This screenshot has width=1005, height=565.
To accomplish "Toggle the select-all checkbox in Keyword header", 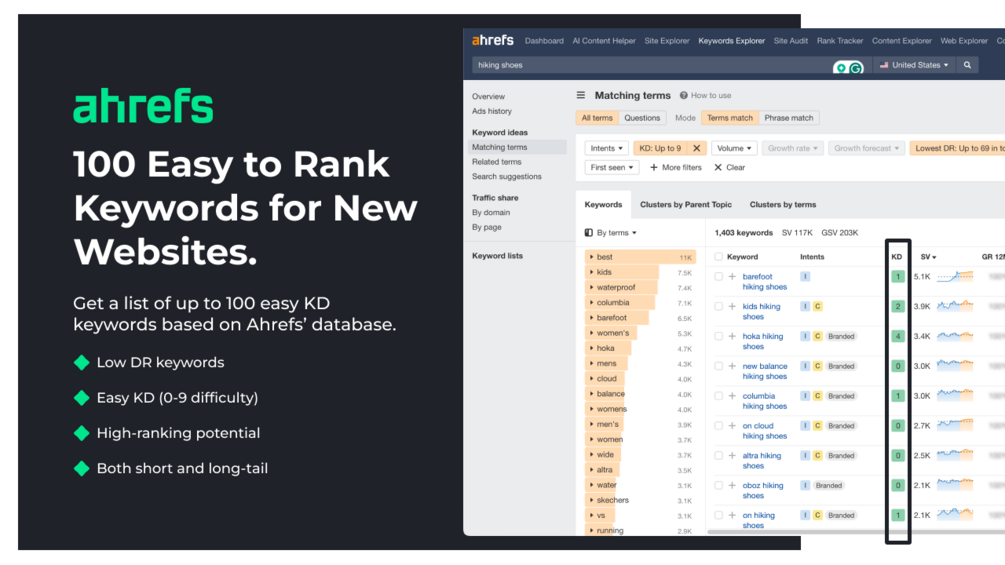I will (718, 257).
